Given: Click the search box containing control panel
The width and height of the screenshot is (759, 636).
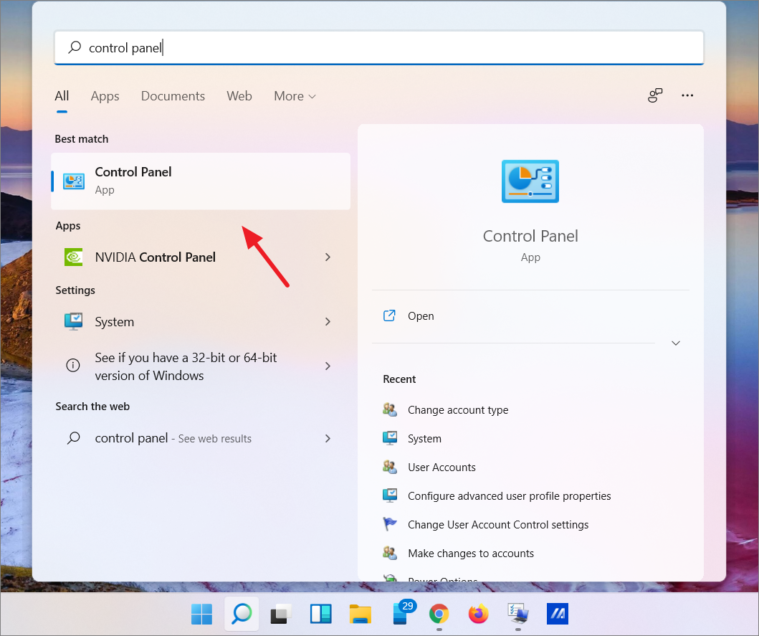Looking at the screenshot, I should click(x=379, y=47).
